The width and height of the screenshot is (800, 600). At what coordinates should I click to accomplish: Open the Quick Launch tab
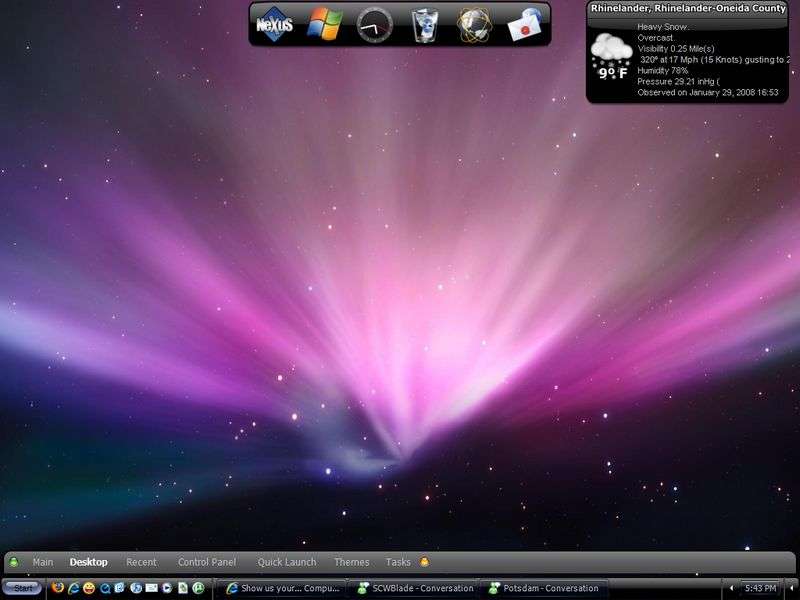287,562
